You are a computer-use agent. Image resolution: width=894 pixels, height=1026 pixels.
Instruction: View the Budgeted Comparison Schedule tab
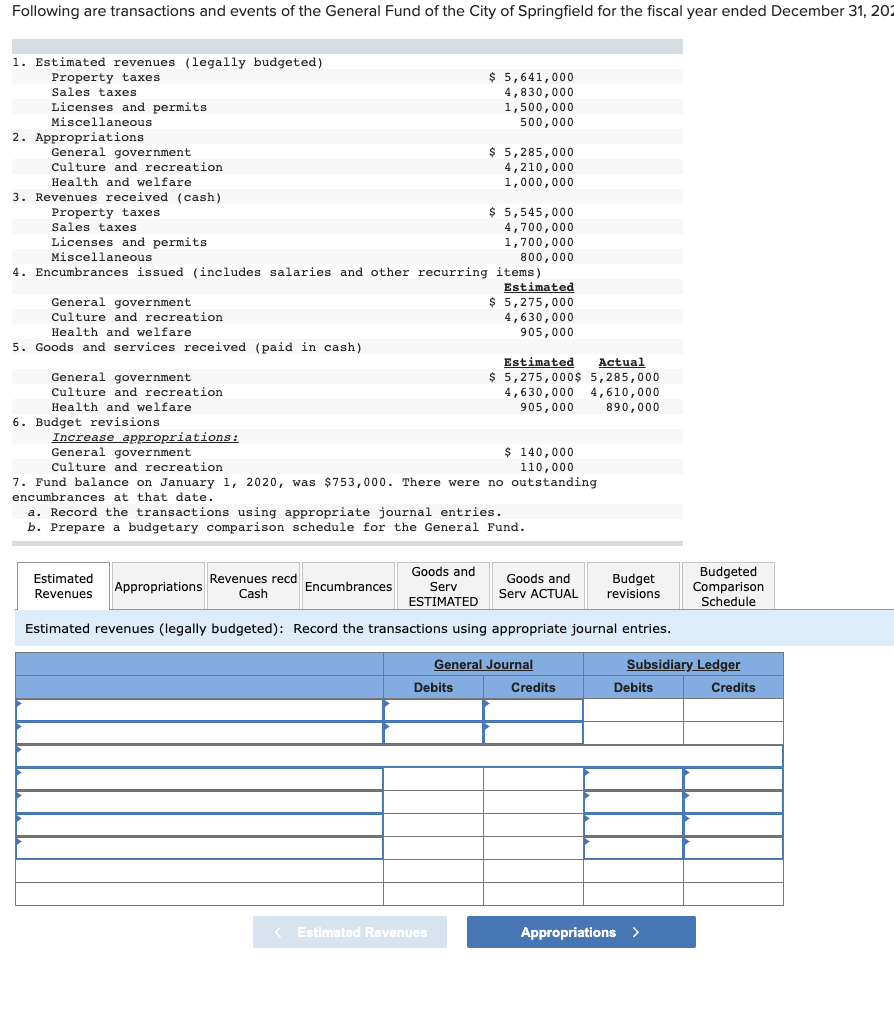tap(728, 585)
